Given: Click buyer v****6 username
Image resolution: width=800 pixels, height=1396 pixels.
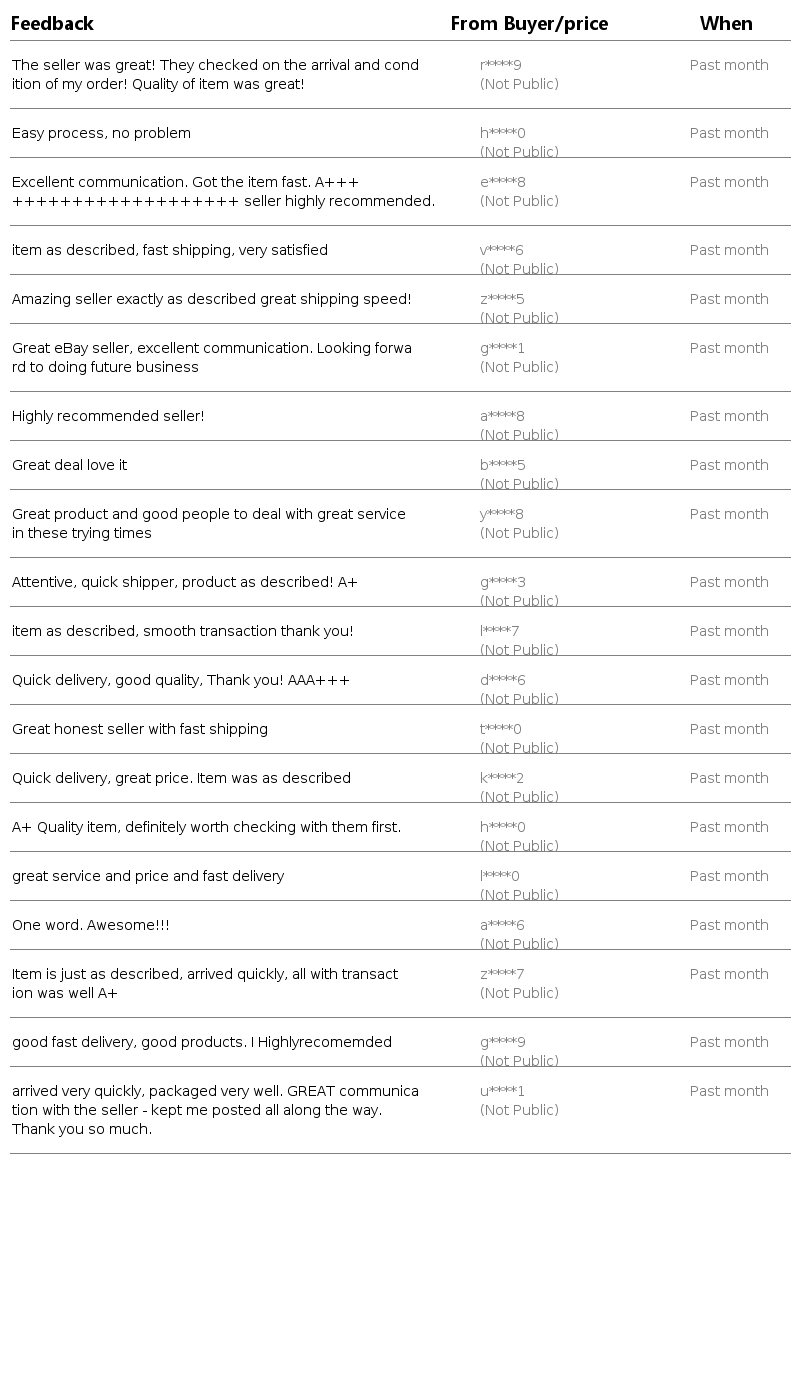Looking at the screenshot, I should [x=502, y=251].
